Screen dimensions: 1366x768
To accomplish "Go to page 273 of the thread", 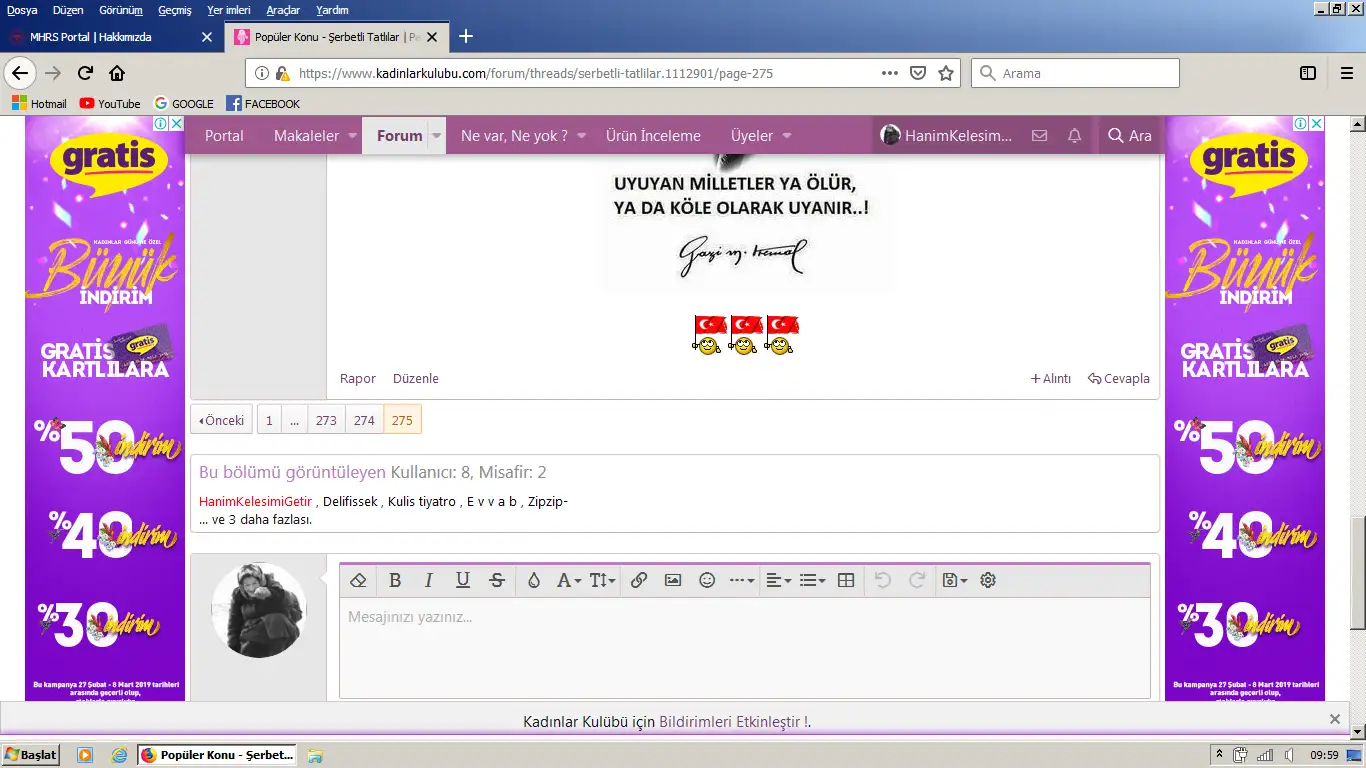I will [326, 420].
